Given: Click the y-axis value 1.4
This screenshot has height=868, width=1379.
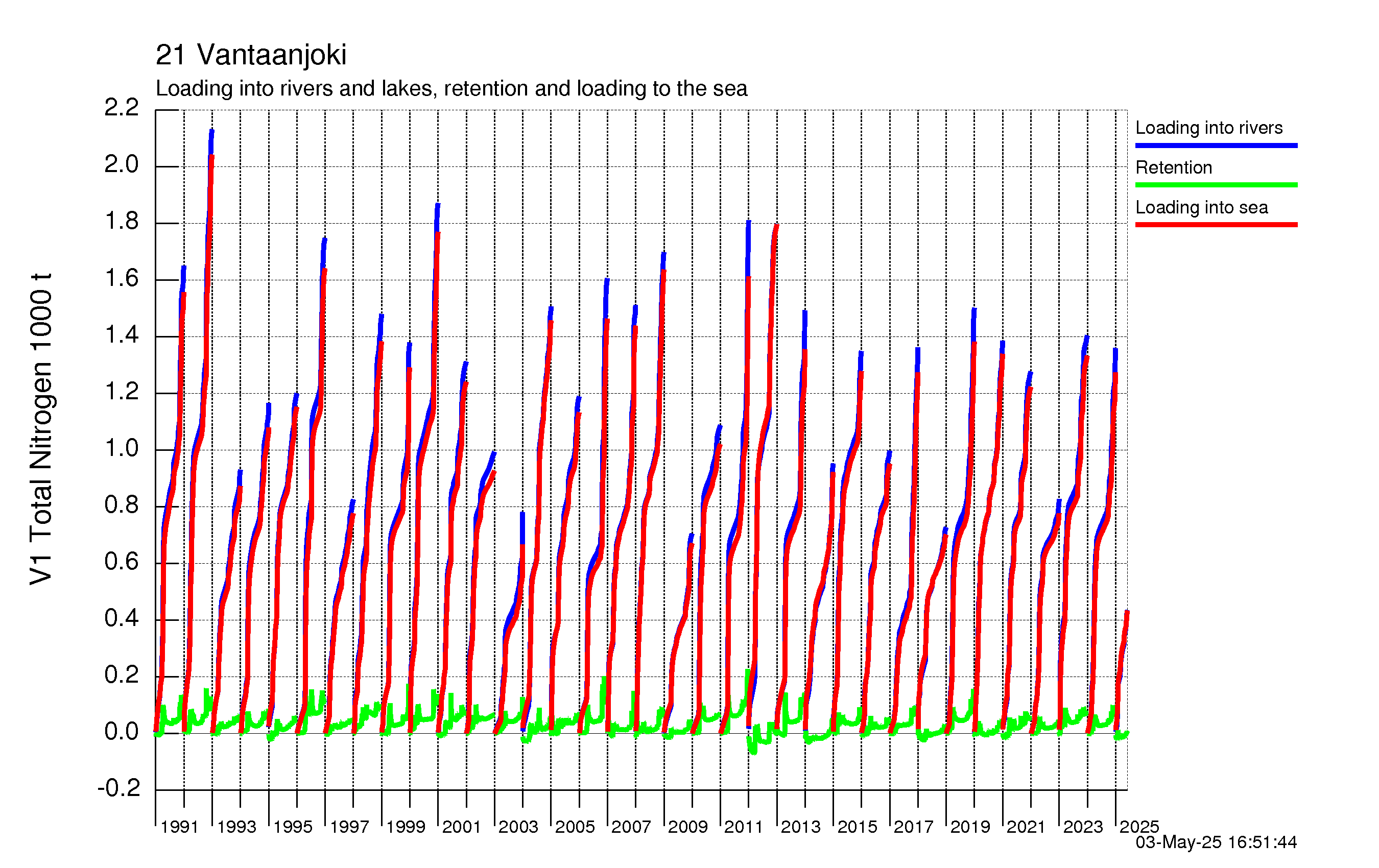Looking at the screenshot, I should pyautogui.click(x=122, y=335).
